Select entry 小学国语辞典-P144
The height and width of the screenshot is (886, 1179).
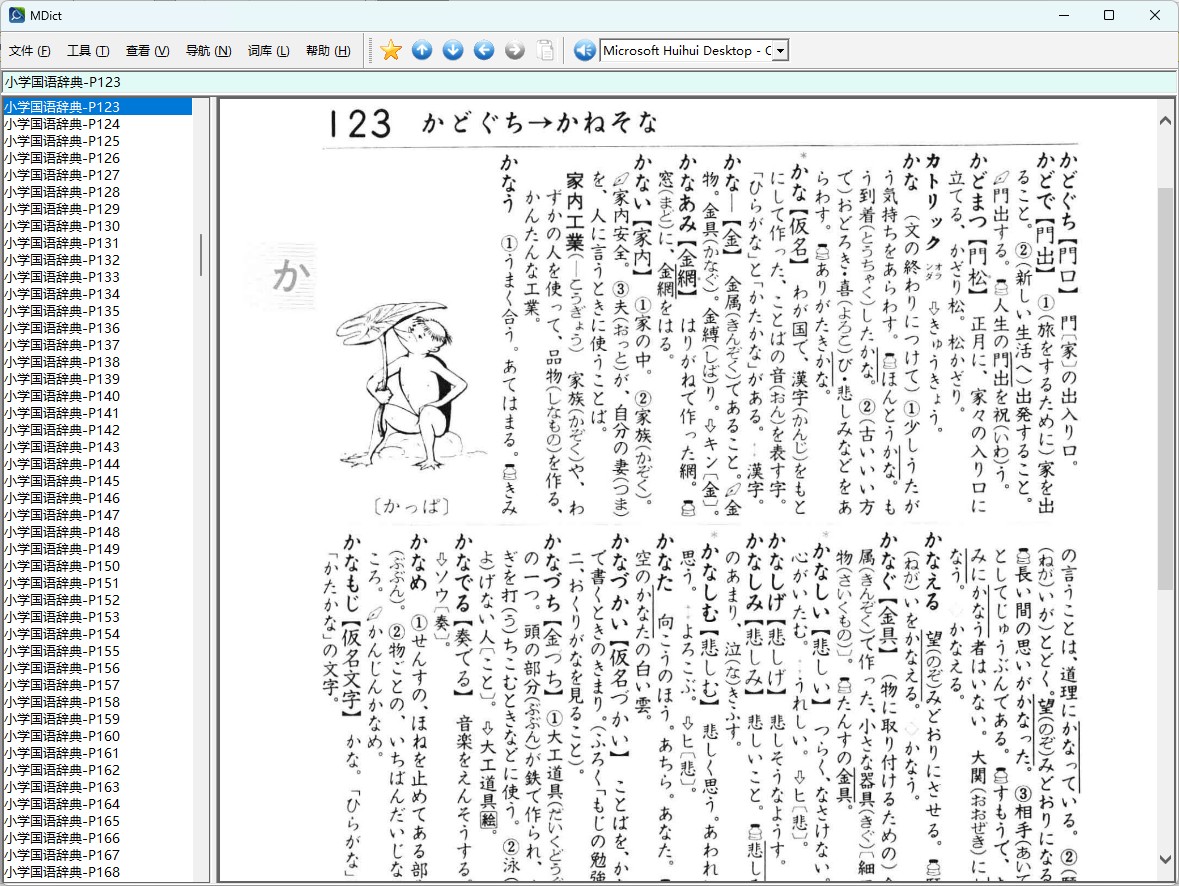click(x=97, y=463)
